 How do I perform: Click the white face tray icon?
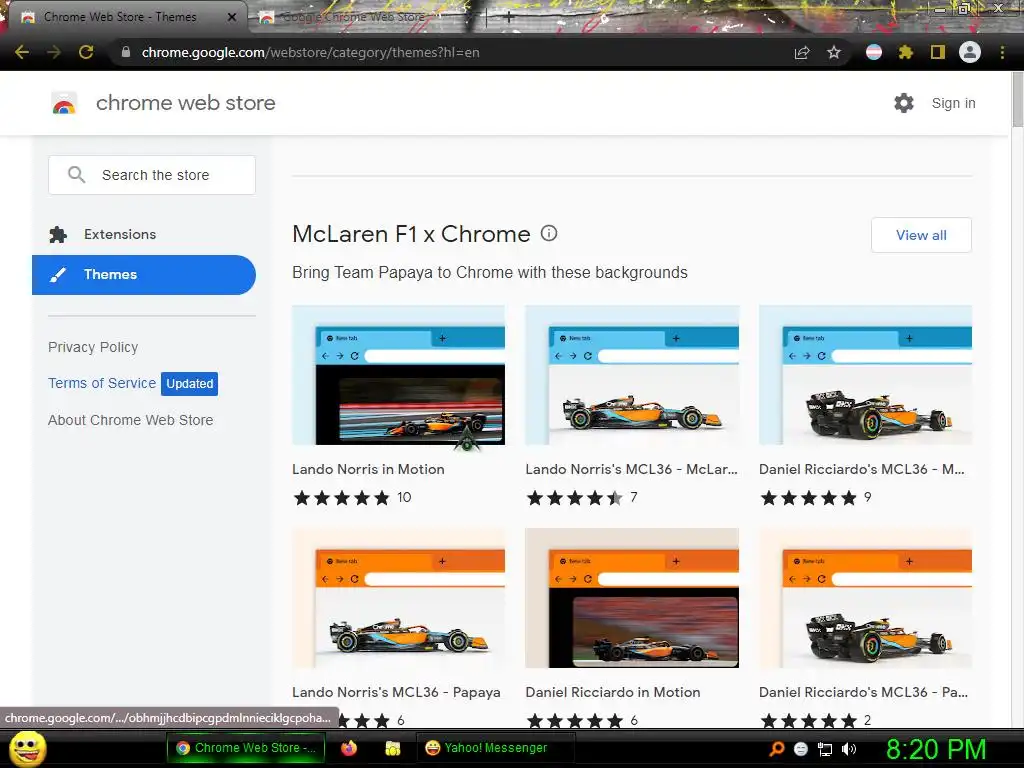point(801,749)
